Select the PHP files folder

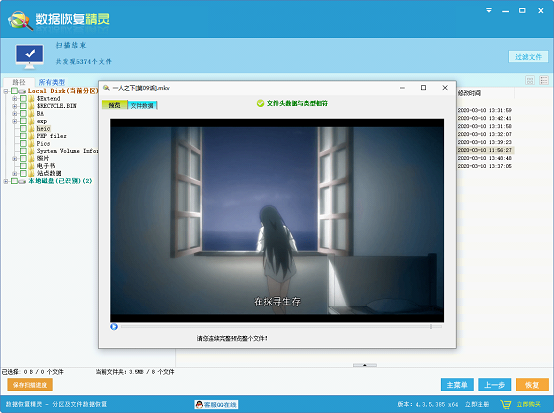52,136
